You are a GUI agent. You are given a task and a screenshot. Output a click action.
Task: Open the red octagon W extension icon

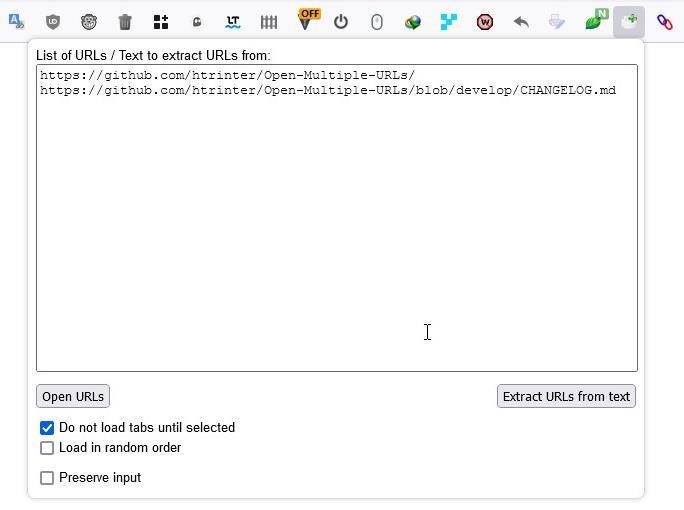click(x=485, y=22)
